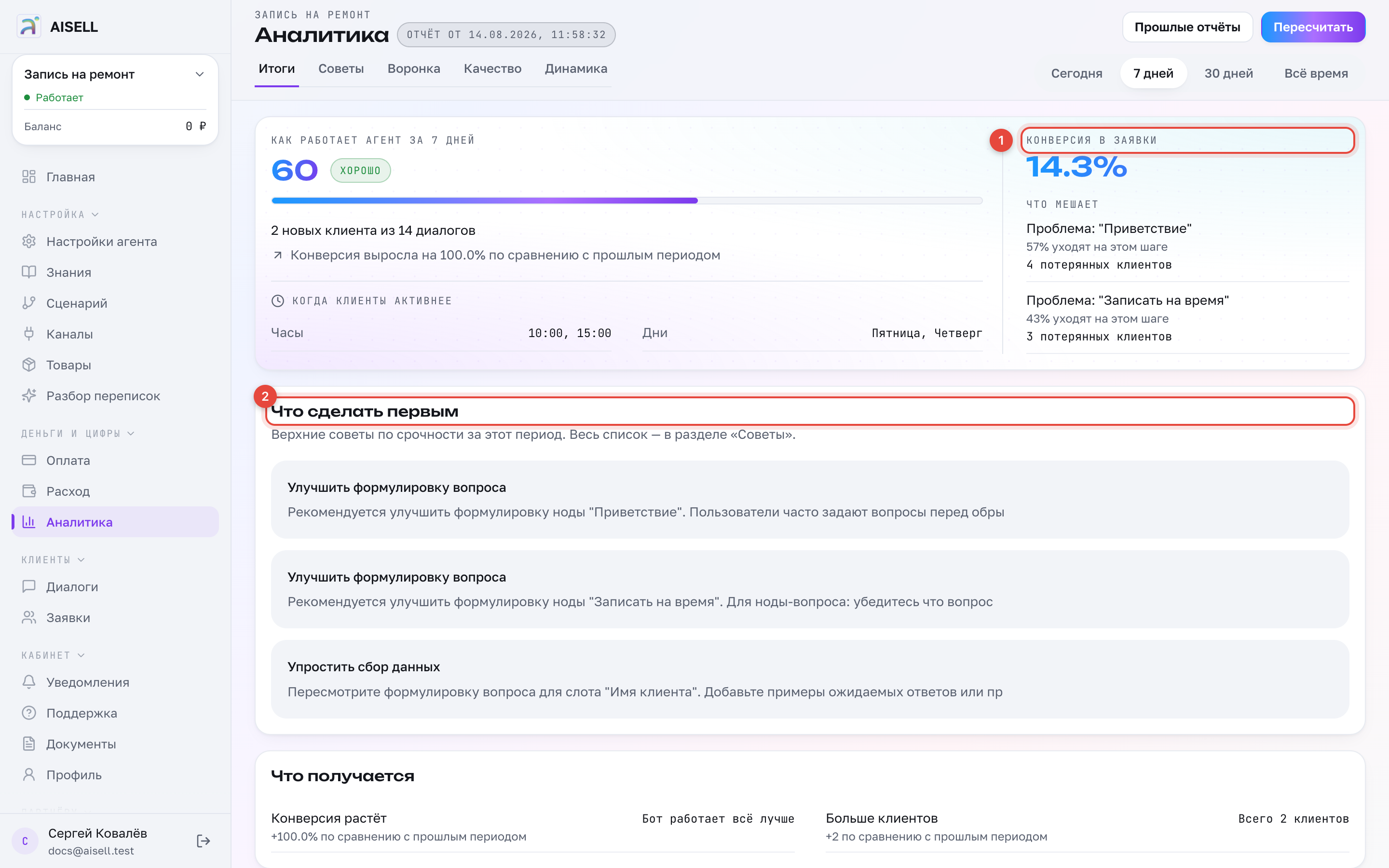Viewport: 1389px width, 868px height.
Task: Click the logout icon beside Сергей Ковалёв
Action: point(203,841)
